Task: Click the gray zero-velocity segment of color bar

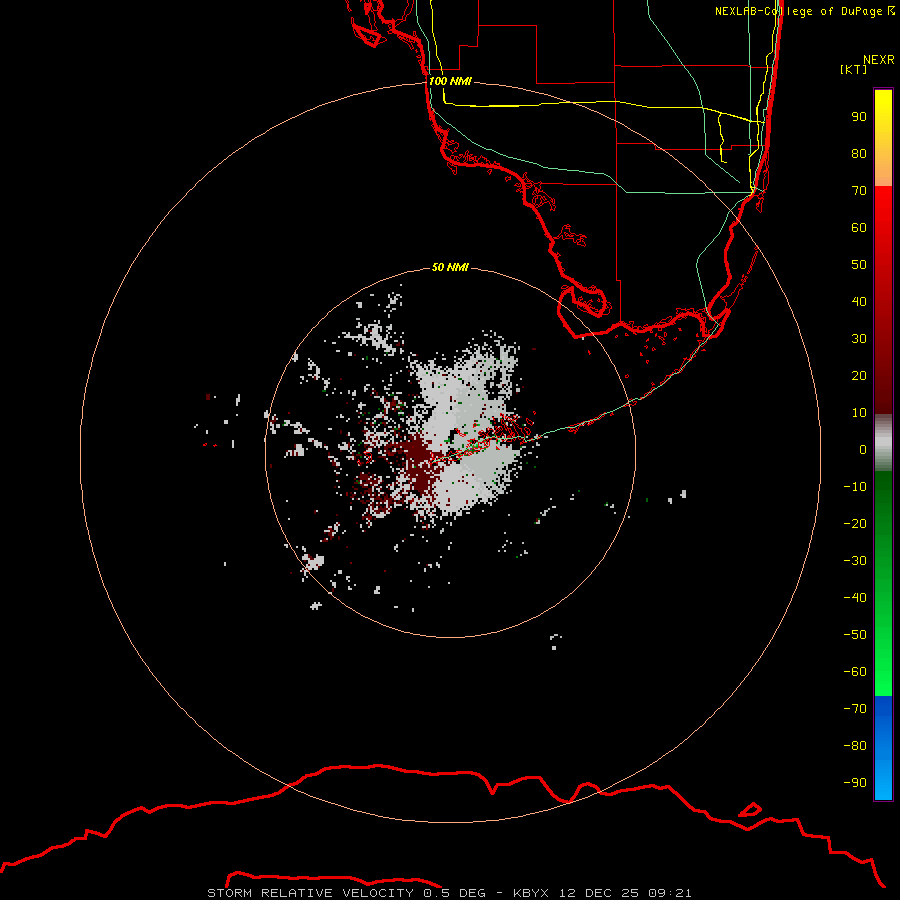Action: [x=883, y=443]
